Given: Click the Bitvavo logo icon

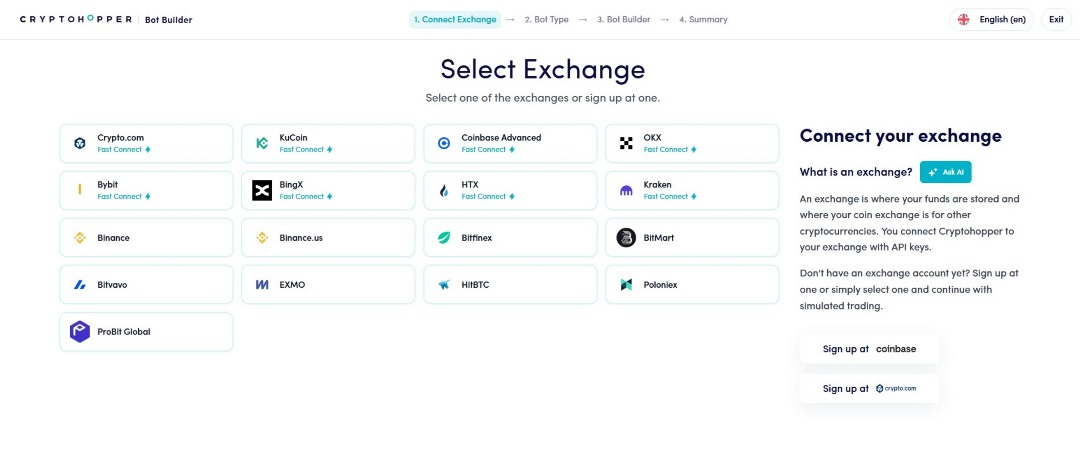Looking at the screenshot, I should coord(80,284).
